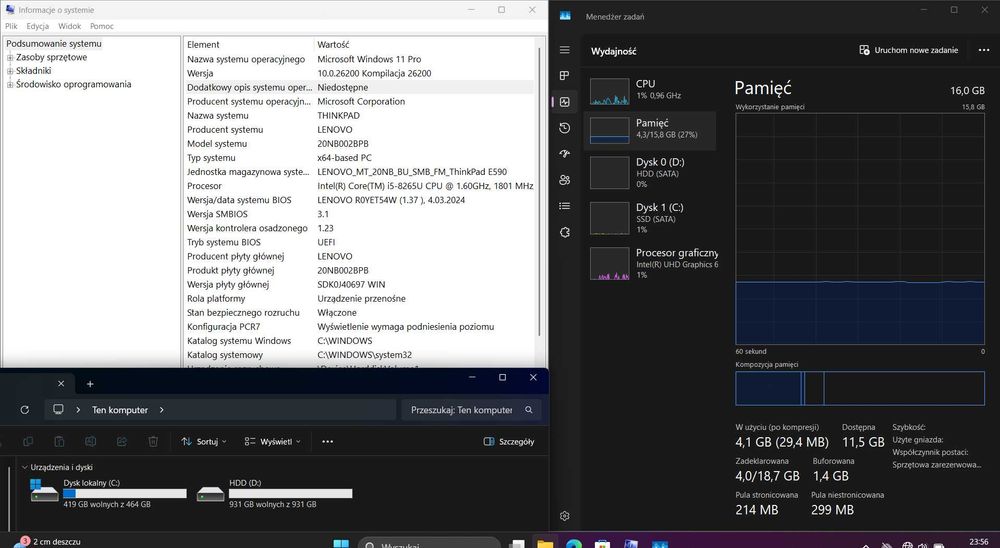The width and height of the screenshot is (1000, 548).
Task: Select the Wersja SMBIOS row
Action: click(360, 214)
